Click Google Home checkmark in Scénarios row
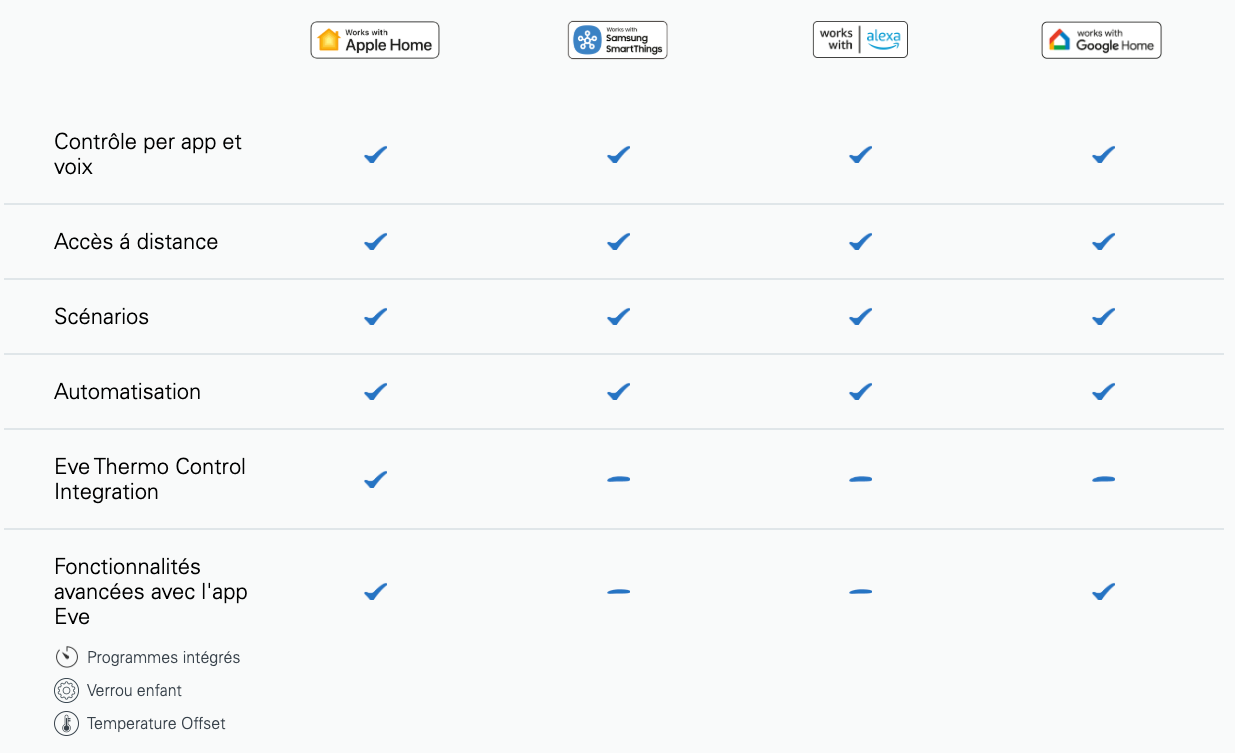This screenshot has height=753, width=1235. [1103, 317]
